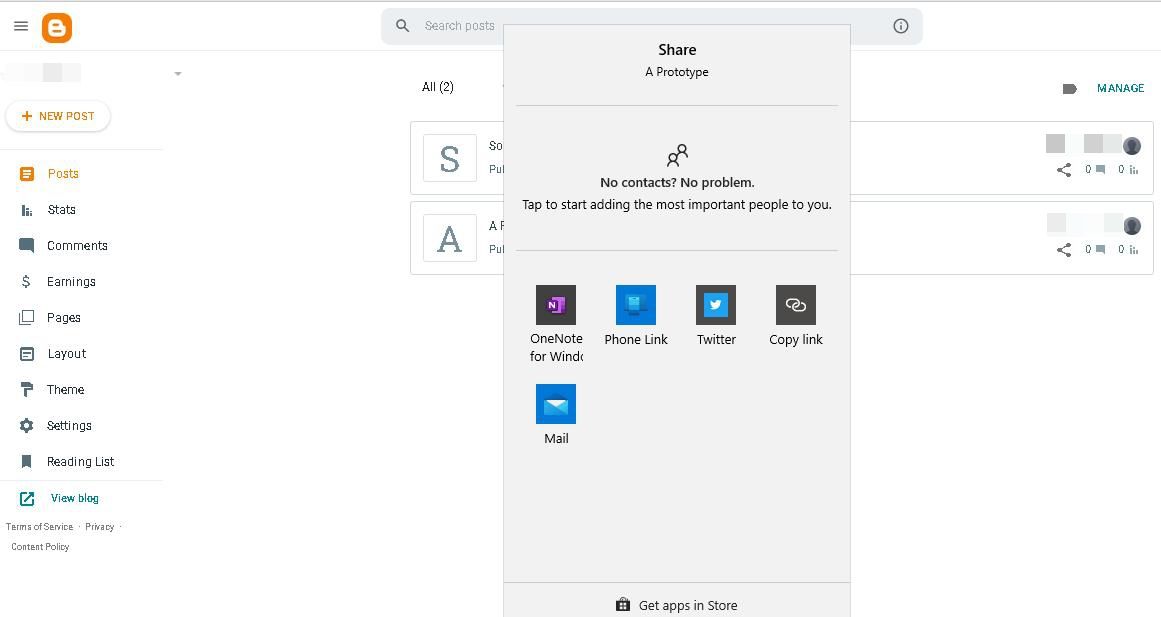The image size is (1161, 617).
Task: Click the Settings gear icon in sidebar
Action: point(27,426)
